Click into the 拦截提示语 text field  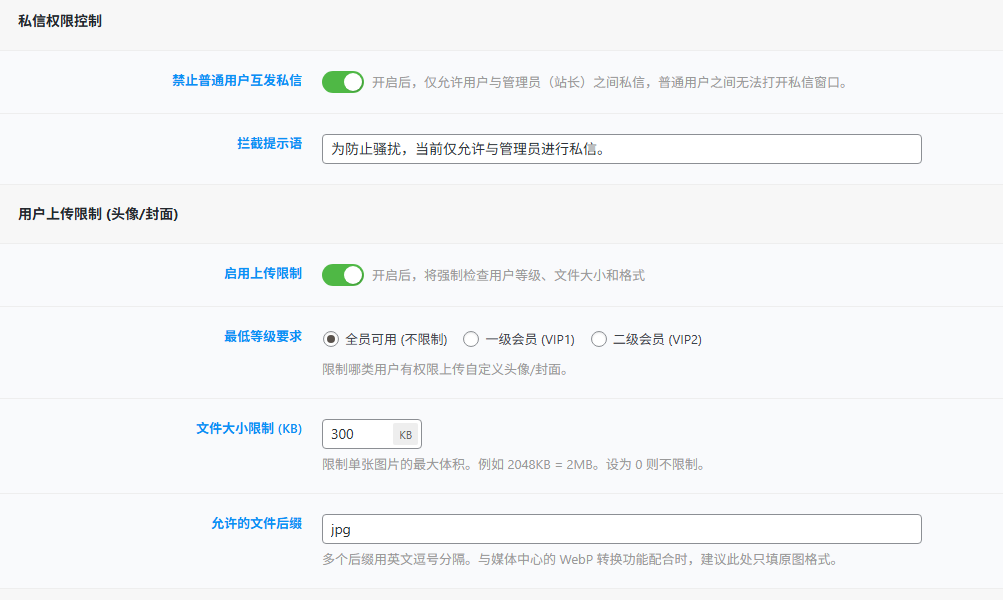point(620,149)
